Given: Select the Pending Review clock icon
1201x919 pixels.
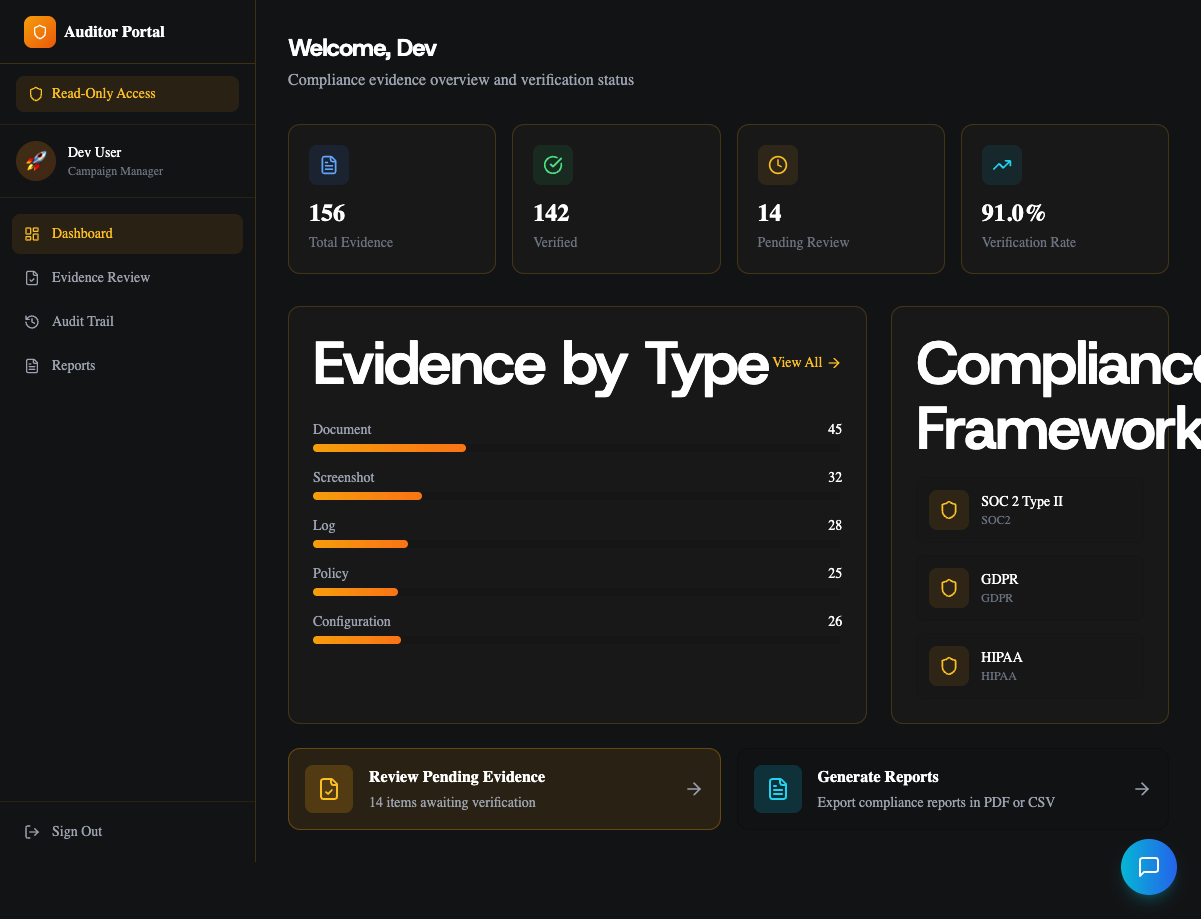Looking at the screenshot, I should pos(778,165).
